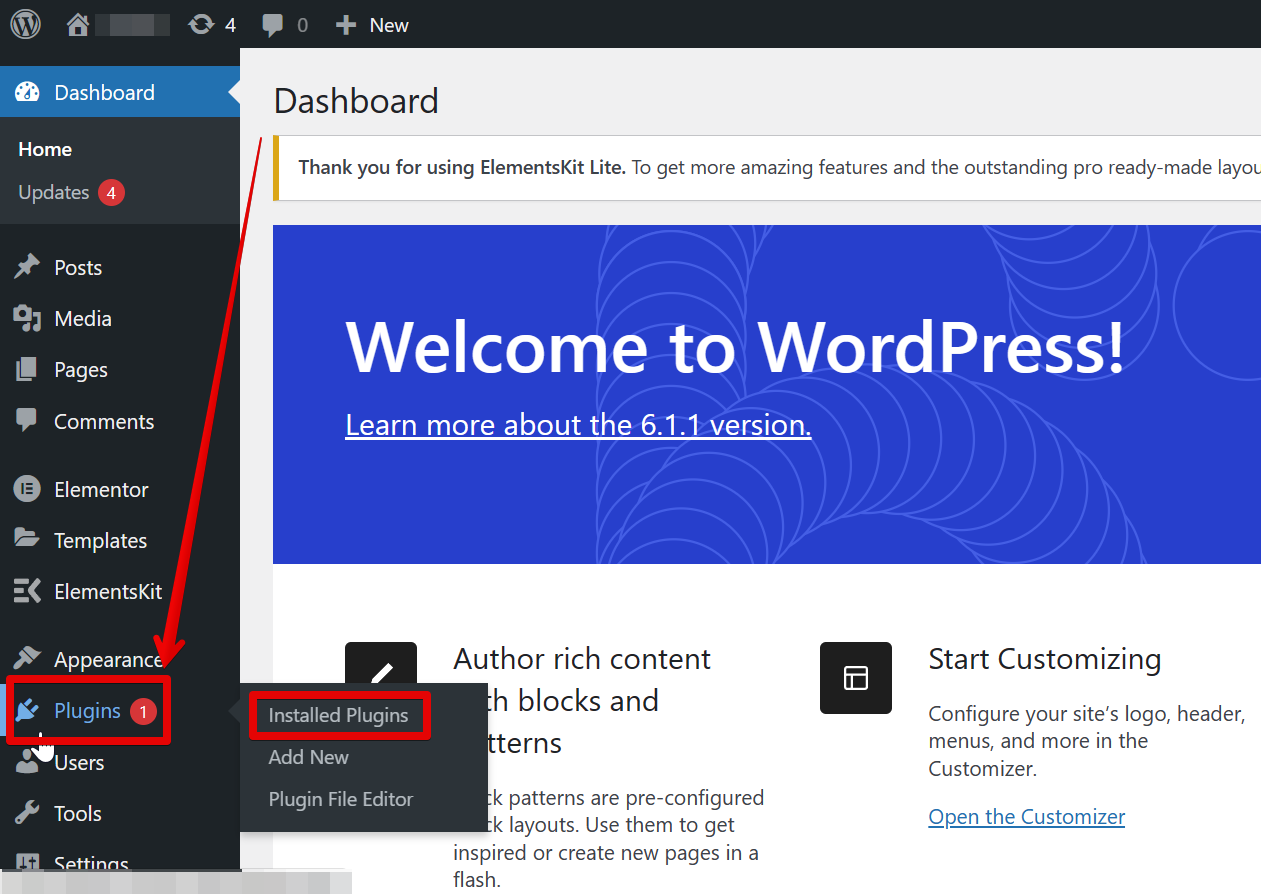Viewport: 1261px width, 894px height.
Task: Open the comments bubble icon in toolbar
Action: pos(272,25)
